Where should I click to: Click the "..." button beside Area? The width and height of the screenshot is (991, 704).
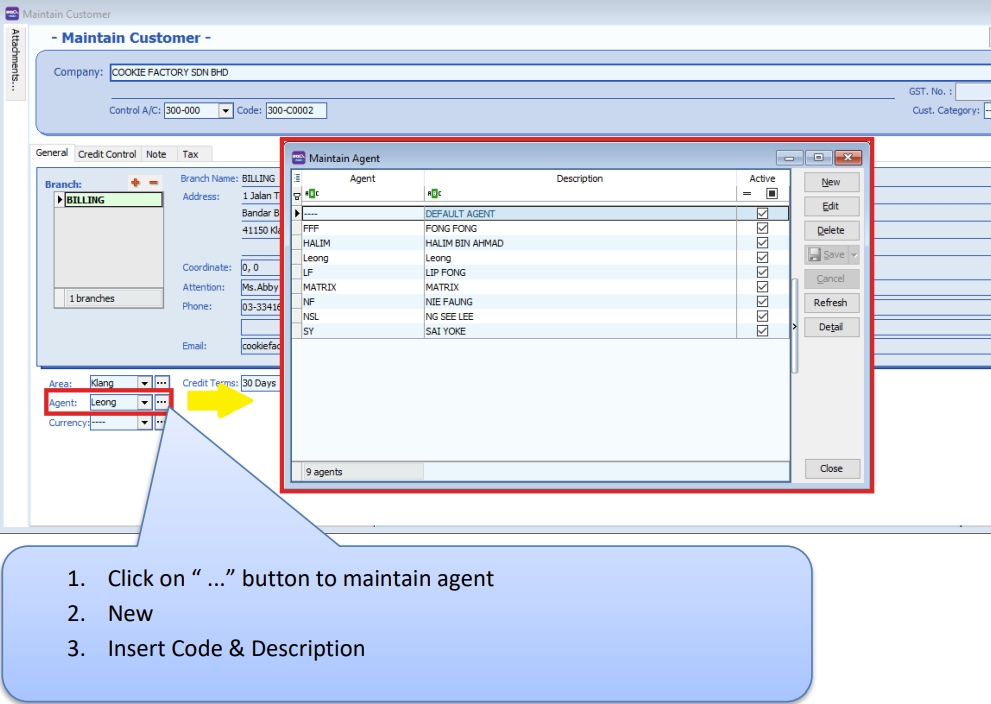pos(161,383)
